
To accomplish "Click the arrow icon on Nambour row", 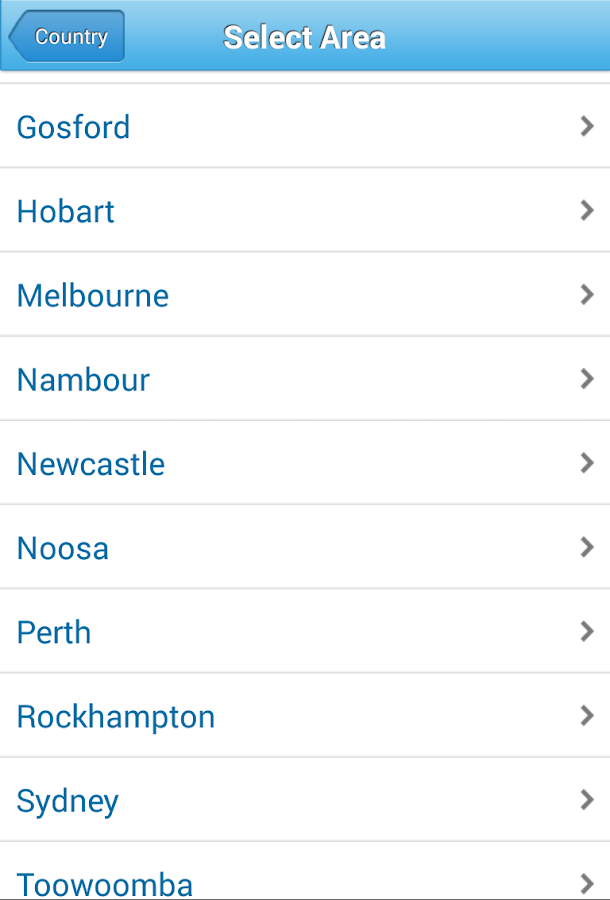I will [587, 379].
